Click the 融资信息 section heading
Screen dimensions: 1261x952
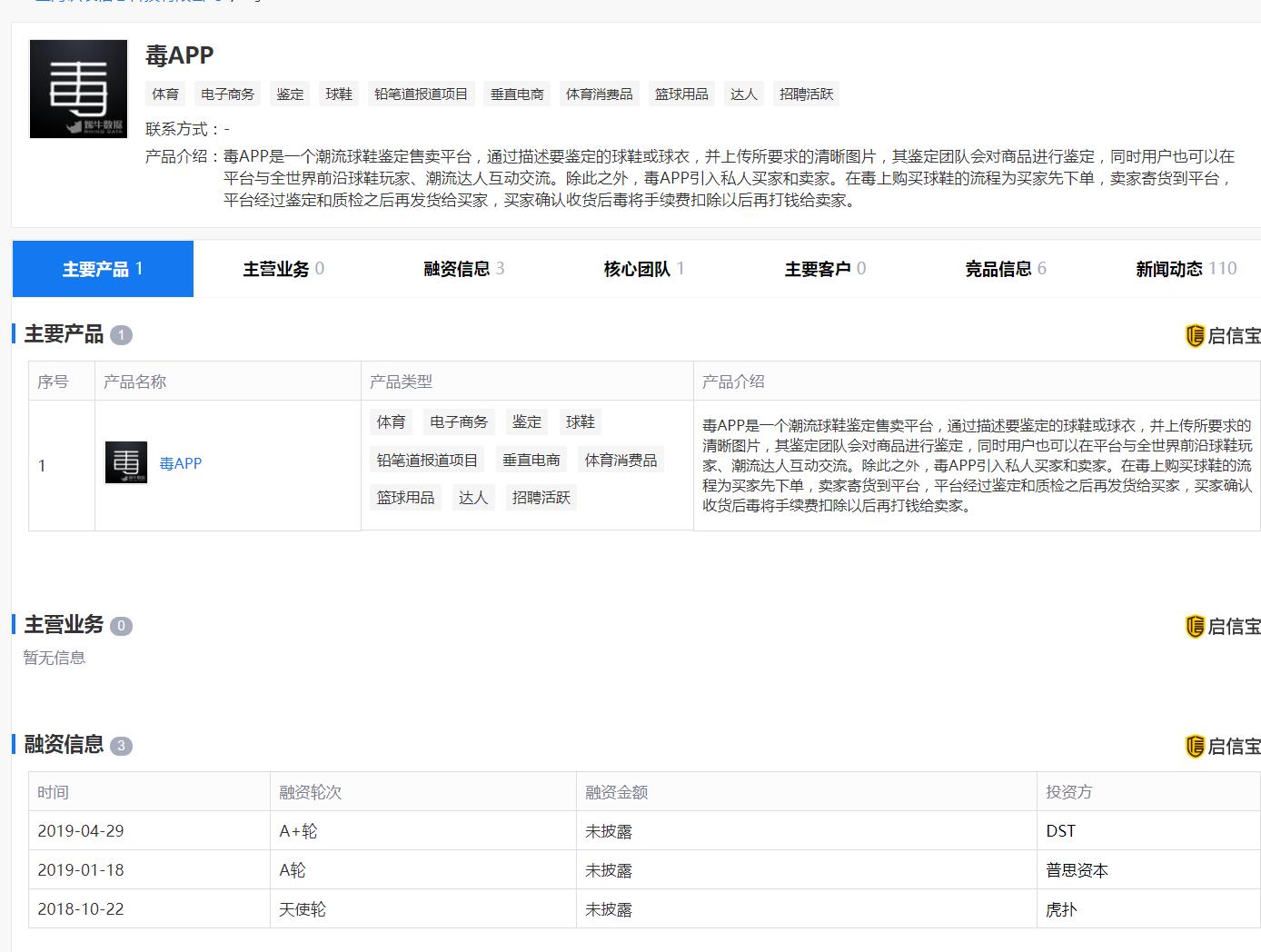point(64,745)
